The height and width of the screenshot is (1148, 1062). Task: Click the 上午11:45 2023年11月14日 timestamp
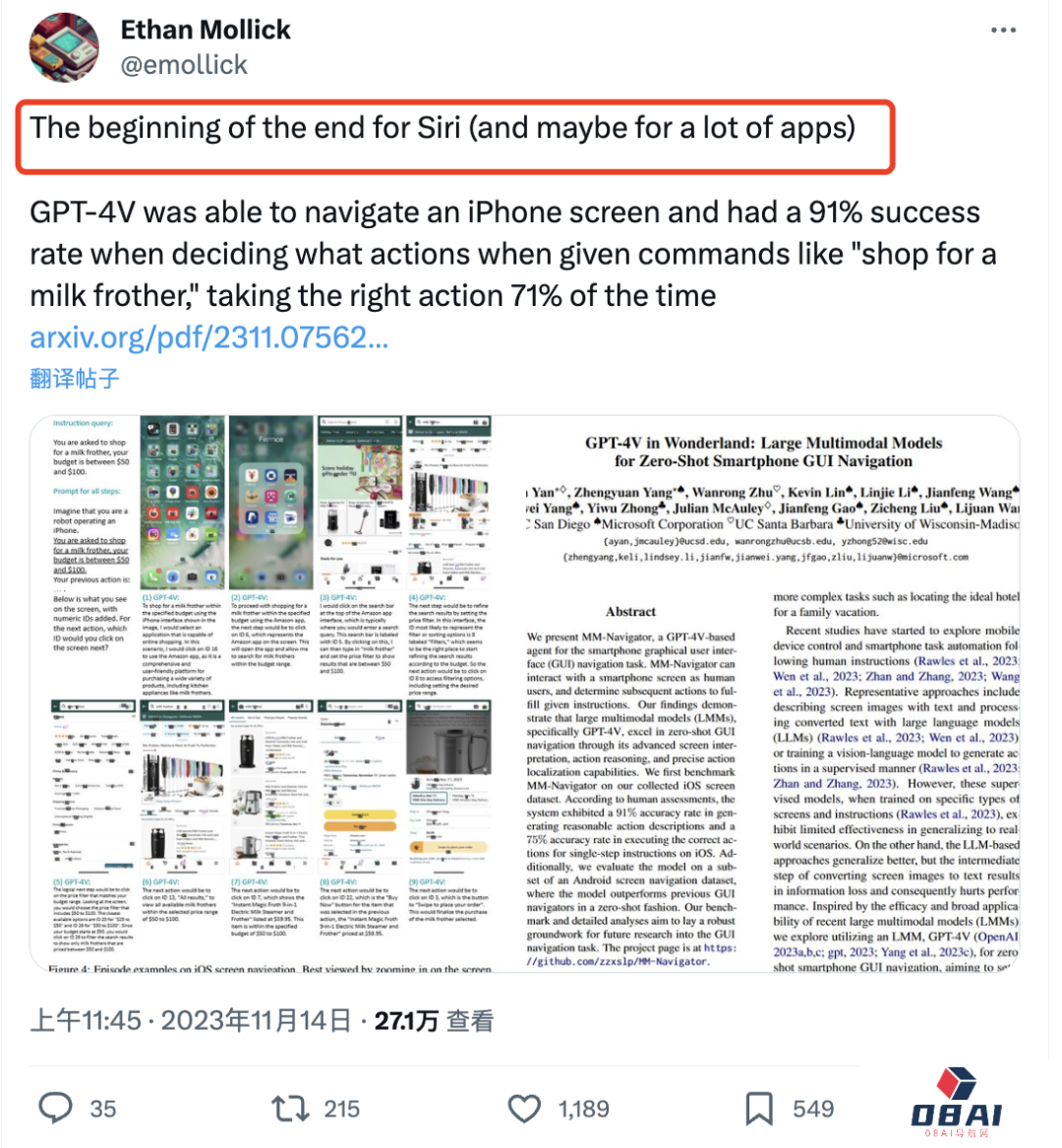point(191,1020)
